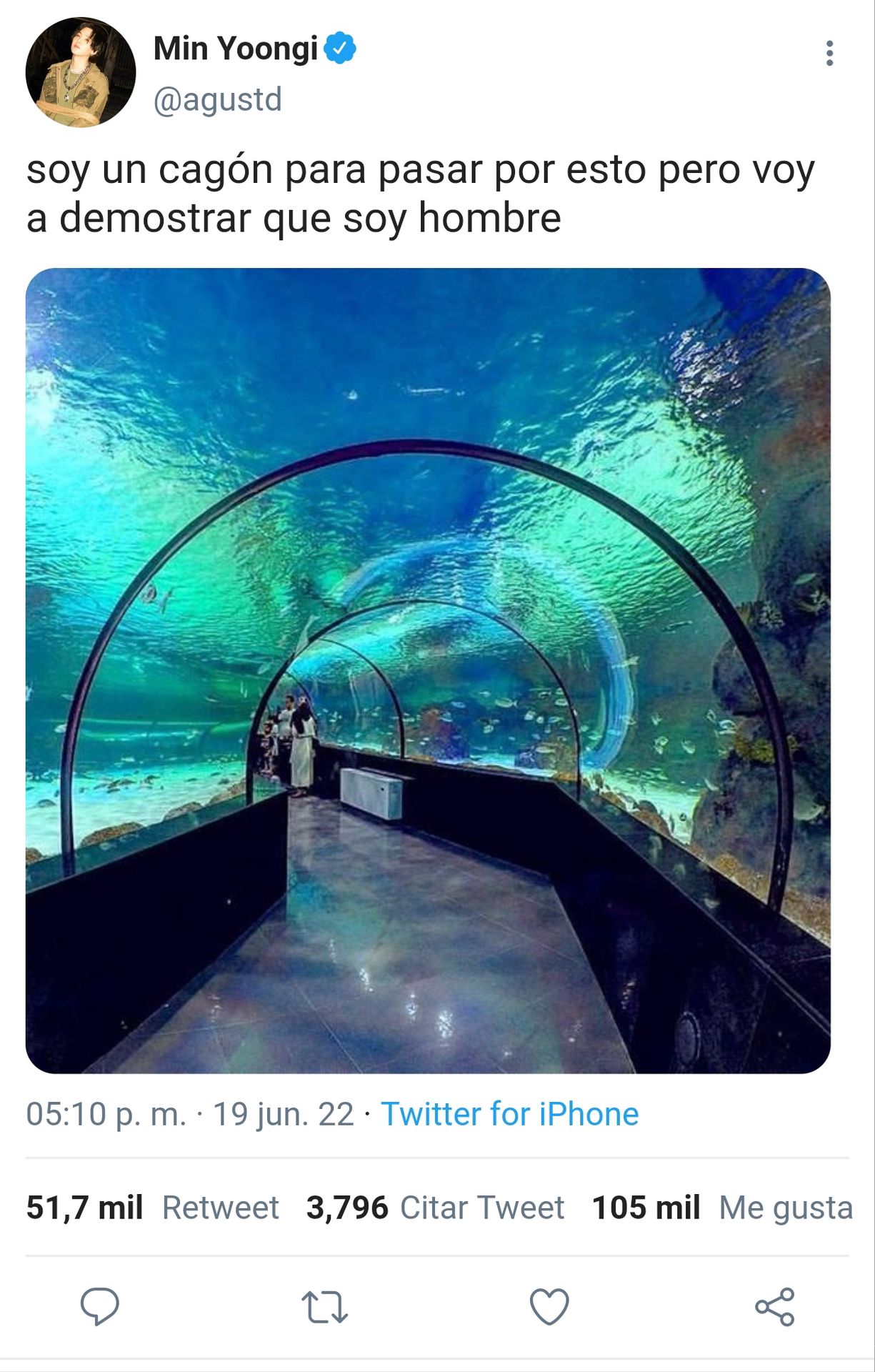Screen dimensions: 875x1372
Task: Tap the reply speech bubble icon
Action: 99,1307
